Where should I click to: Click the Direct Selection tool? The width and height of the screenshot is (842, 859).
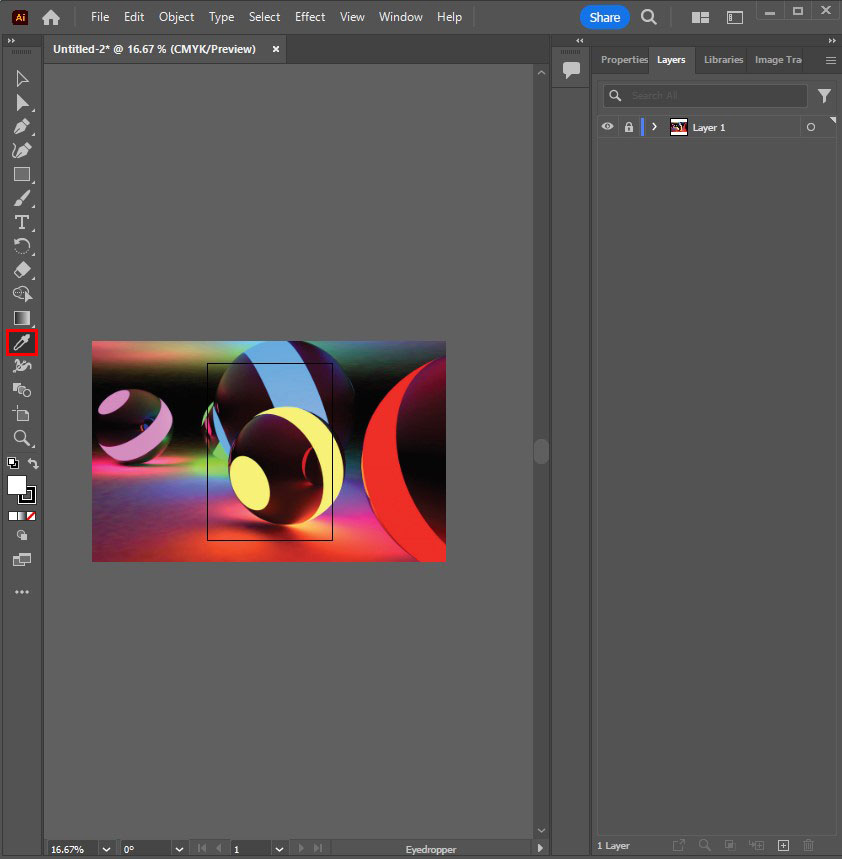tap(21, 103)
